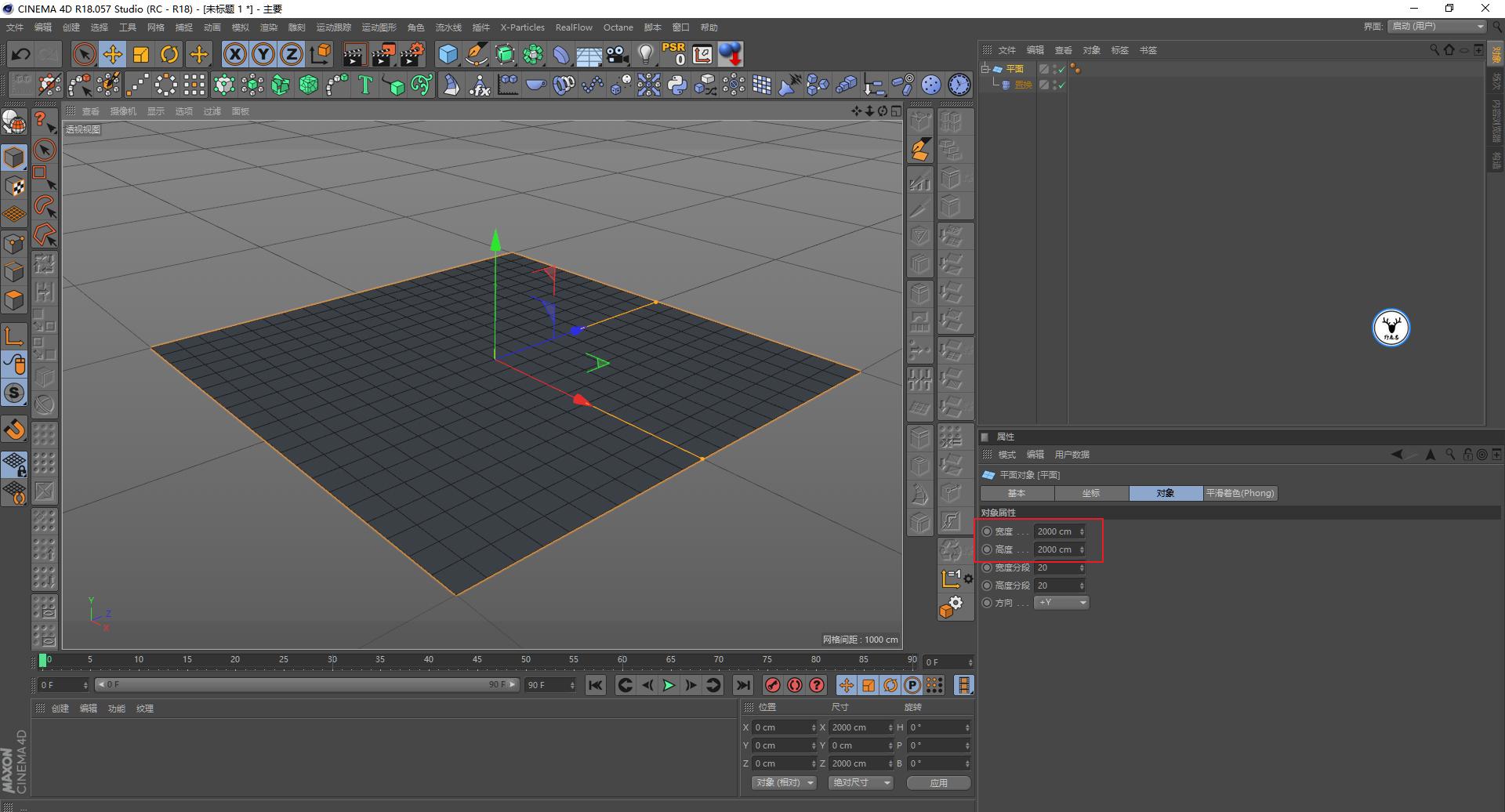This screenshot has height=812, width=1505.
Task: Click the MoText green T icon
Action: coord(364,85)
